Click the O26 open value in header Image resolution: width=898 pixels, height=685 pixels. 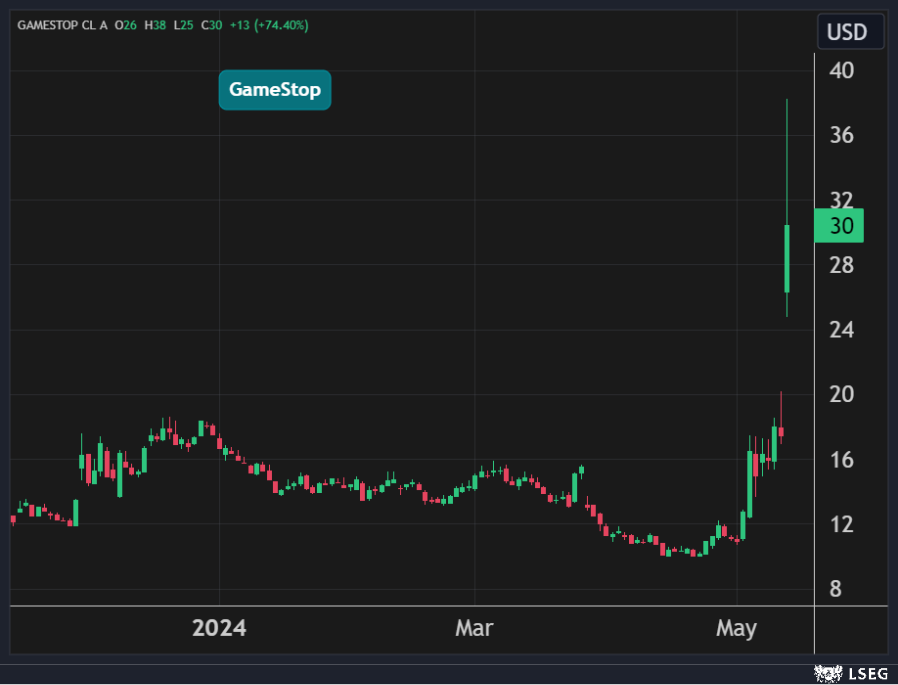point(124,24)
